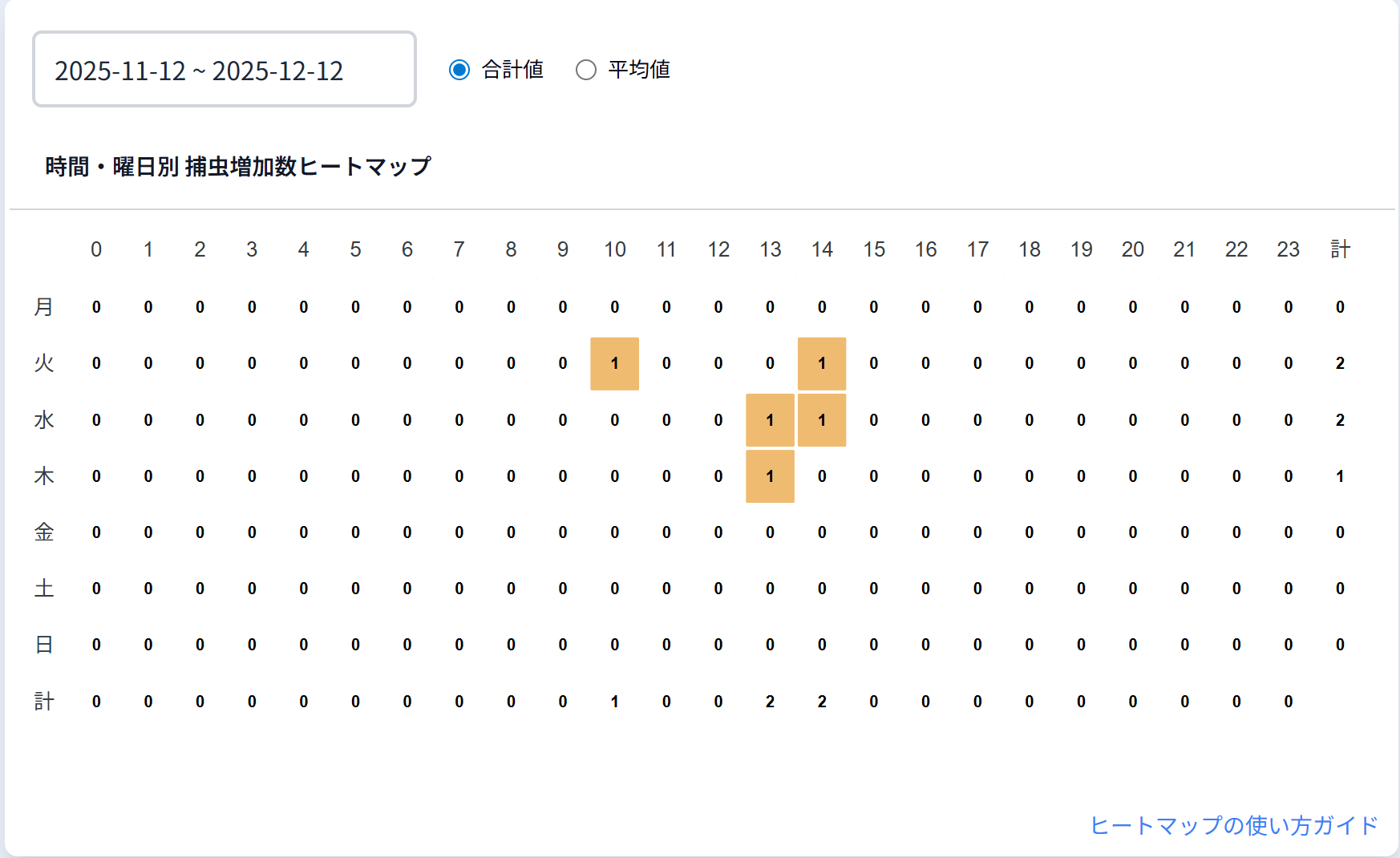Click the bottom 計 row value under hour 13
This screenshot has width=1400, height=858.
pos(770,701)
